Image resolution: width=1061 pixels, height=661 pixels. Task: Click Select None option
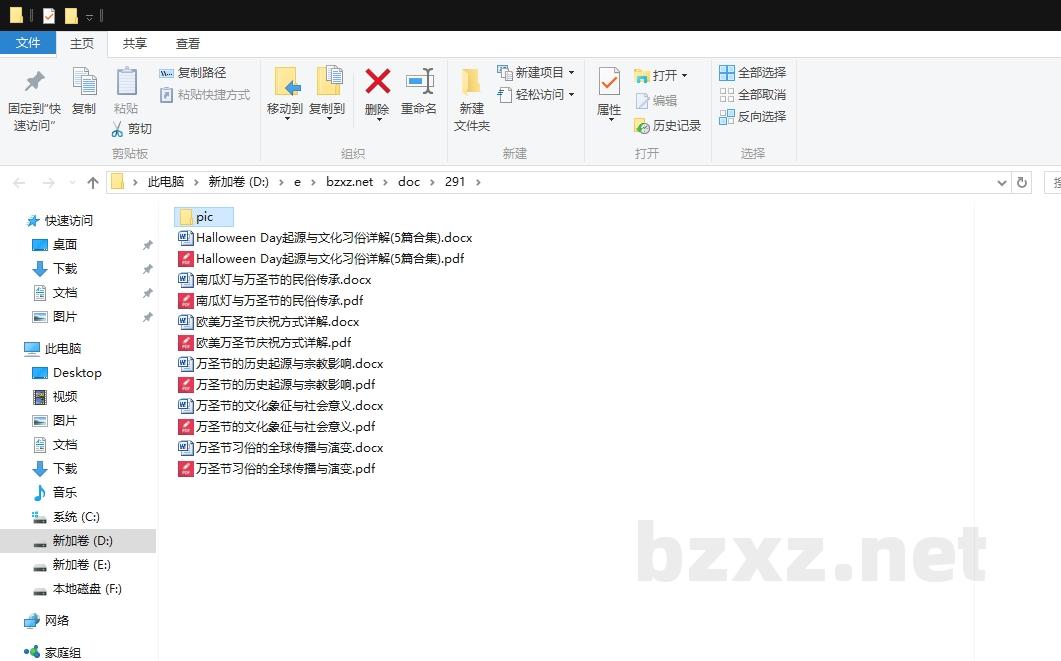[752, 95]
